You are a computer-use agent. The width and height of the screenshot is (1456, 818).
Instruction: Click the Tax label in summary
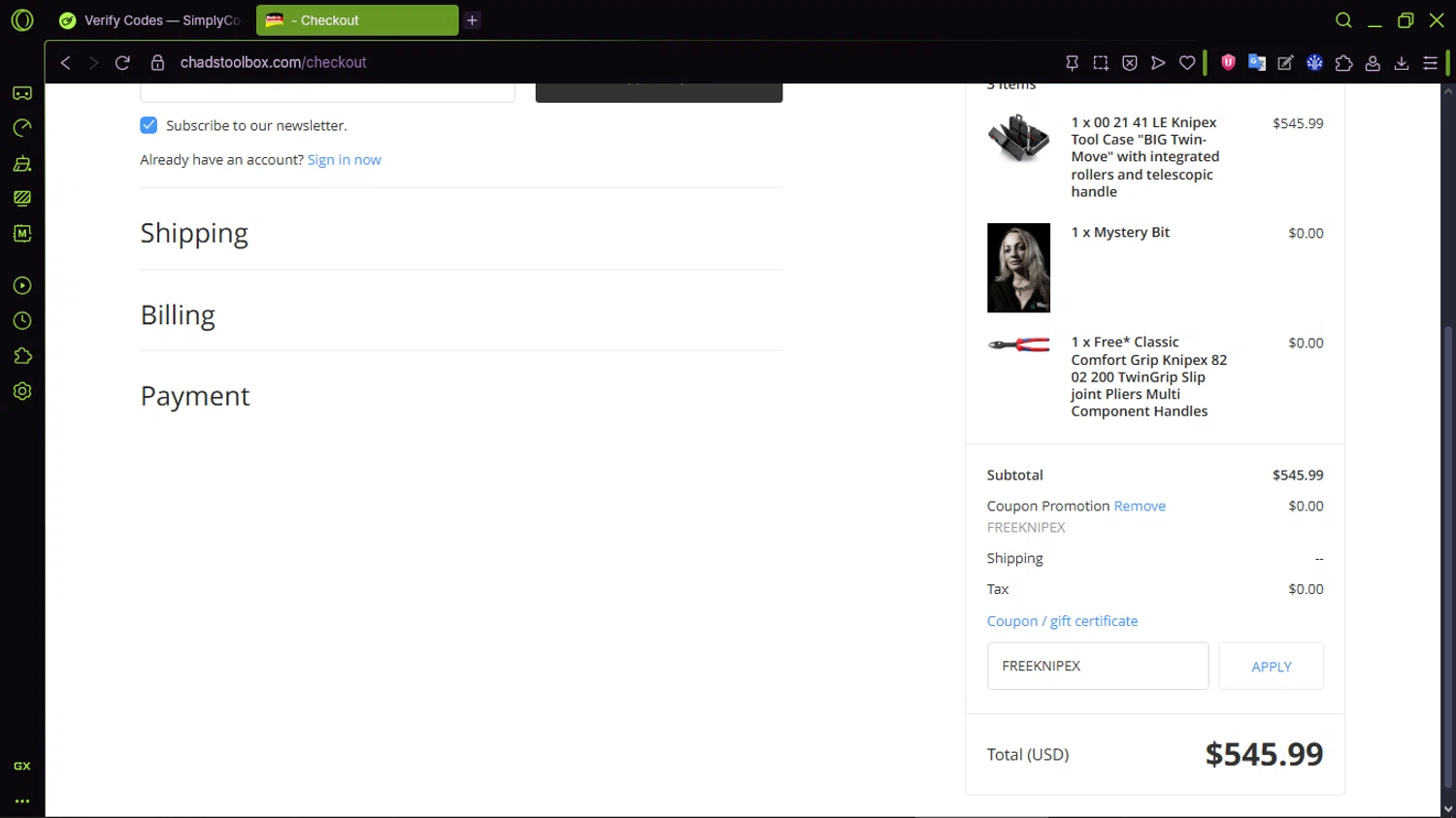(998, 590)
